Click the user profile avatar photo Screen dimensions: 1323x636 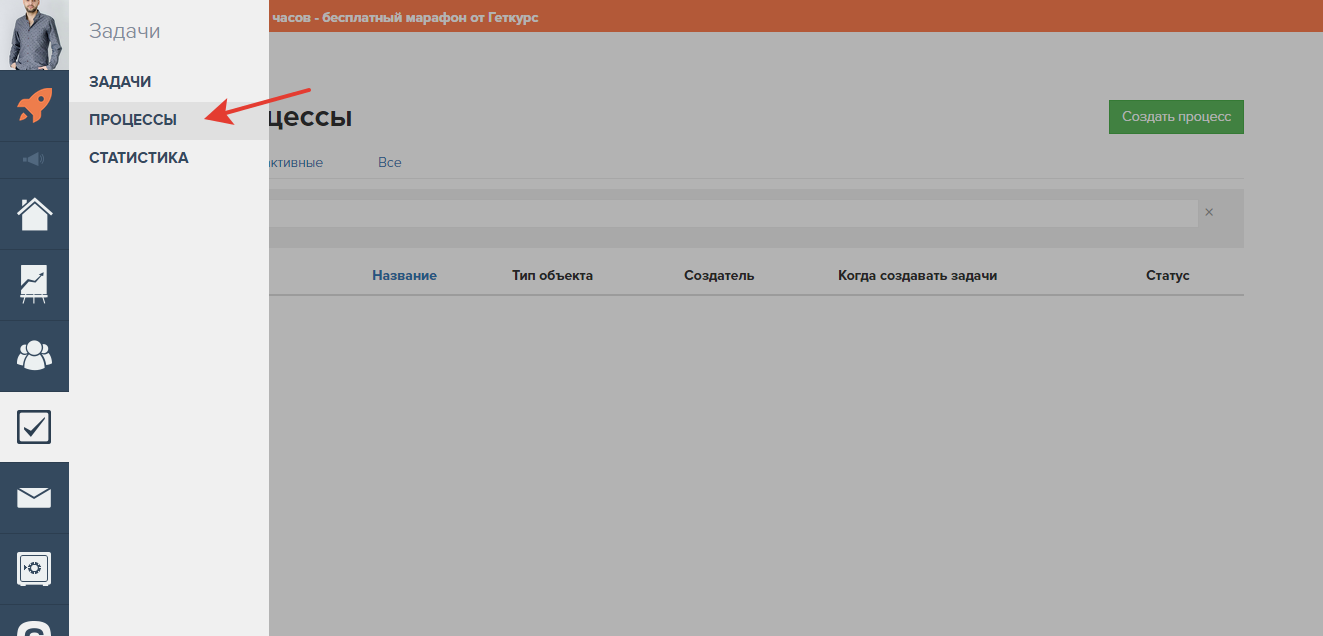[x=34, y=35]
